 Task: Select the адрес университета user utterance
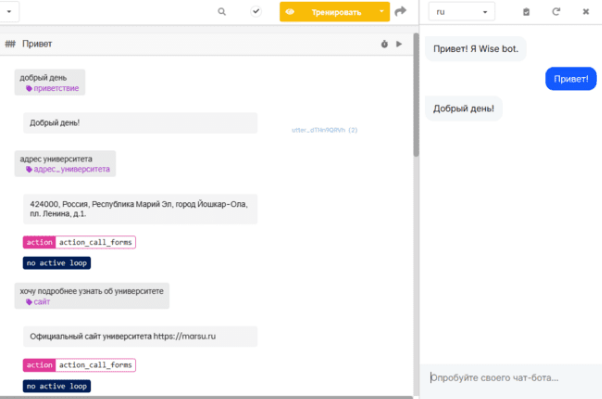pos(65,164)
